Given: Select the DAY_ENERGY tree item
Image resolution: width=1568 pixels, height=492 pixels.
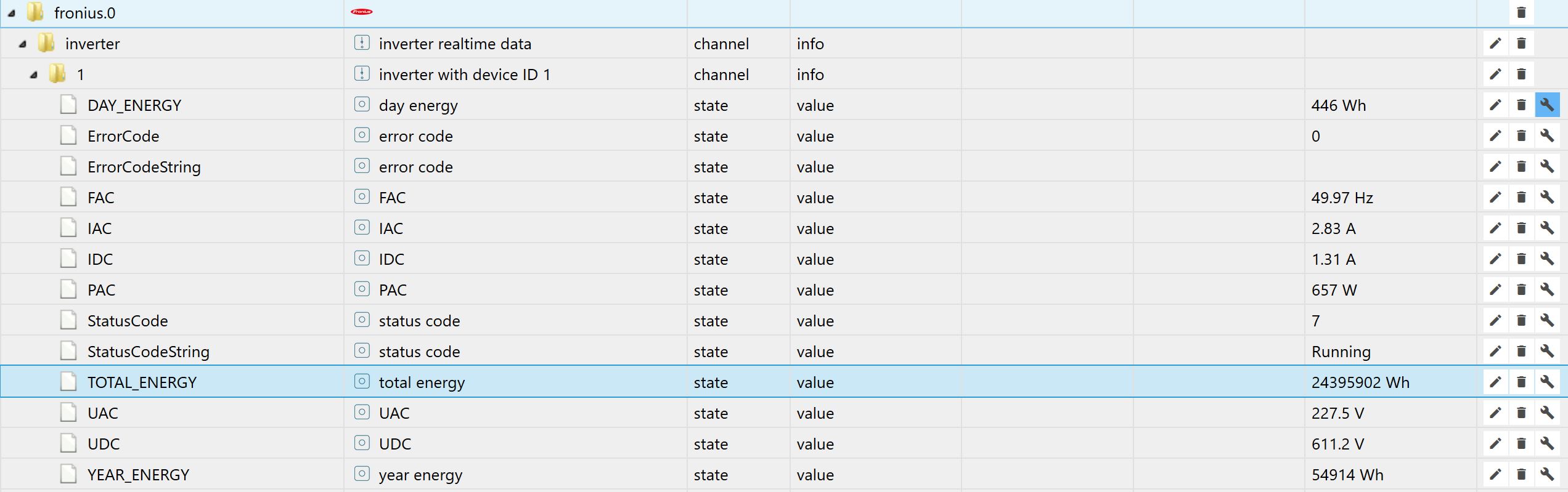Looking at the screenshot, I should pyautogui.click(x=134, y=105).
